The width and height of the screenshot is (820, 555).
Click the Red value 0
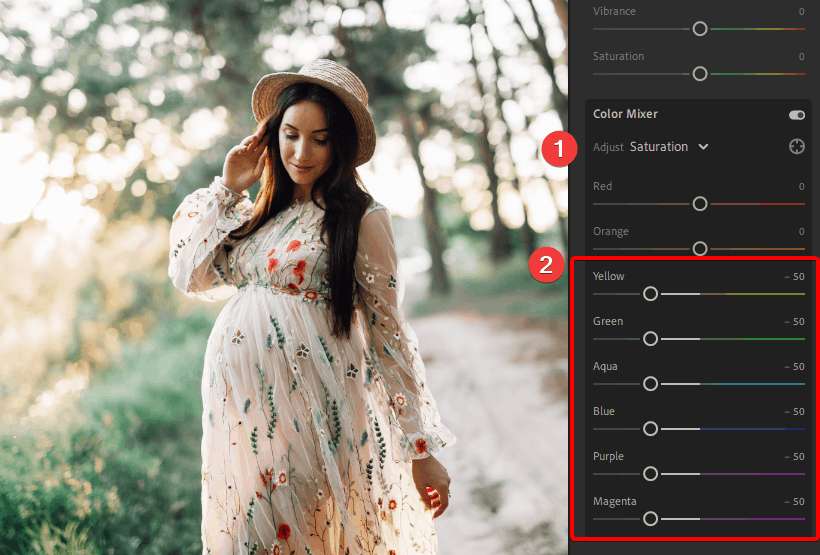[801, 186]
